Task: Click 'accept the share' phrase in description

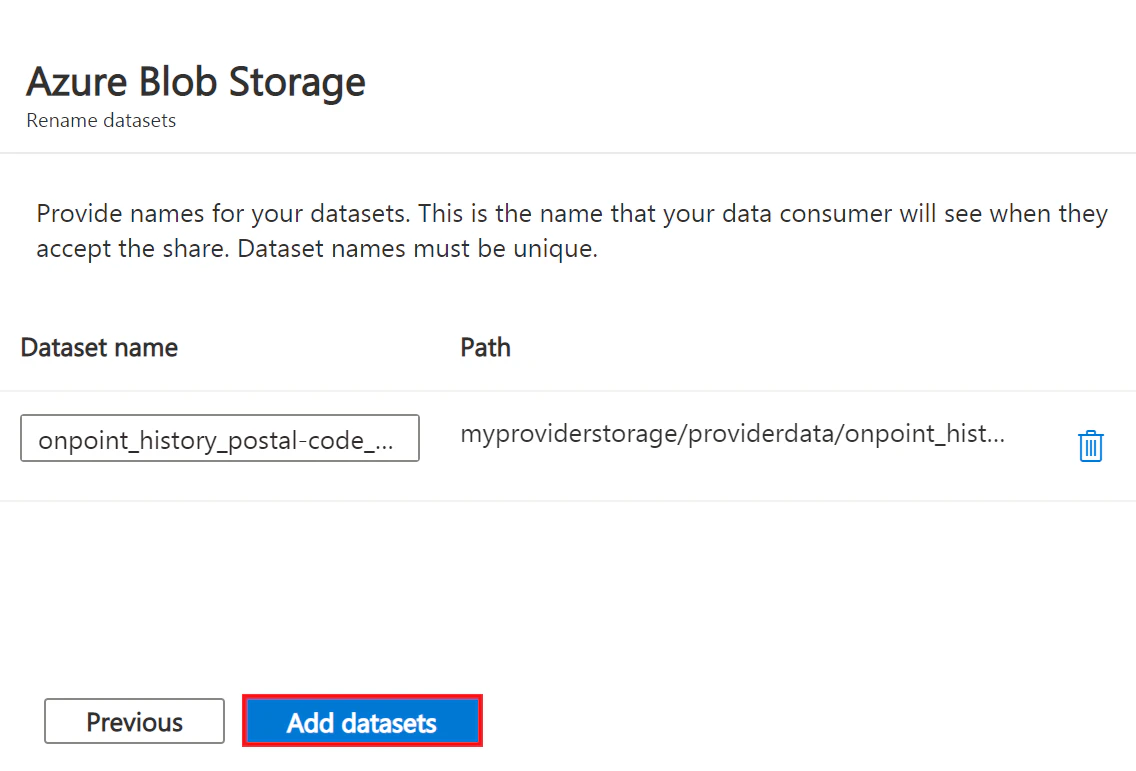Action: point(133,249)
